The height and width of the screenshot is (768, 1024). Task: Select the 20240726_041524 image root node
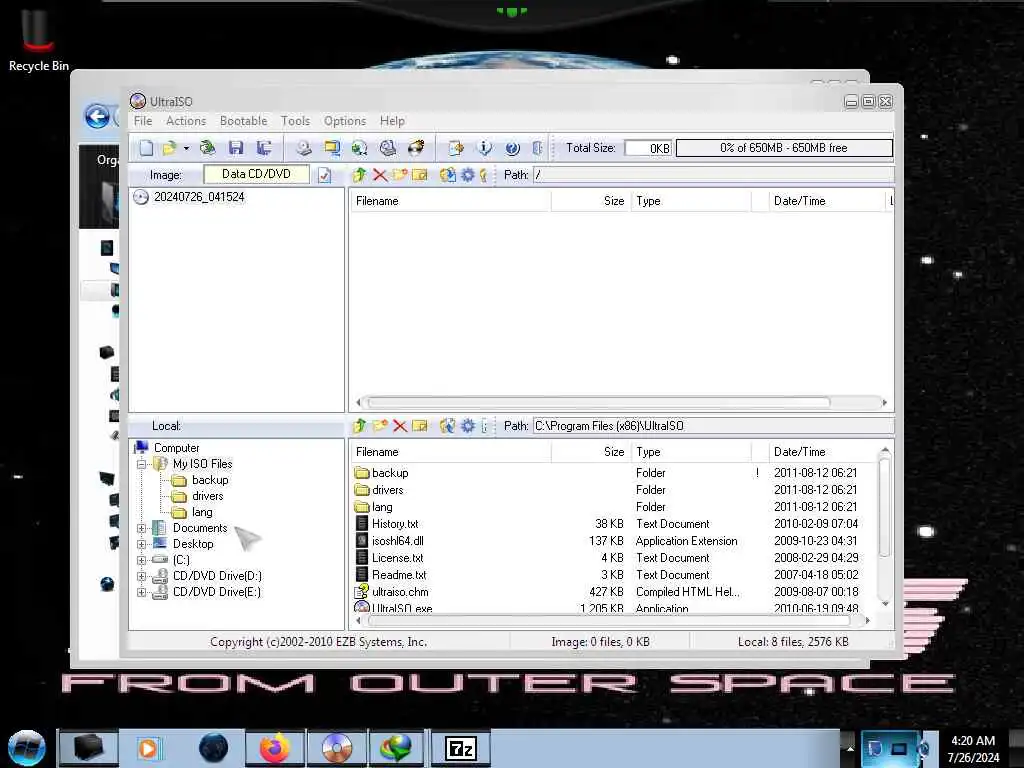[199, 197]
